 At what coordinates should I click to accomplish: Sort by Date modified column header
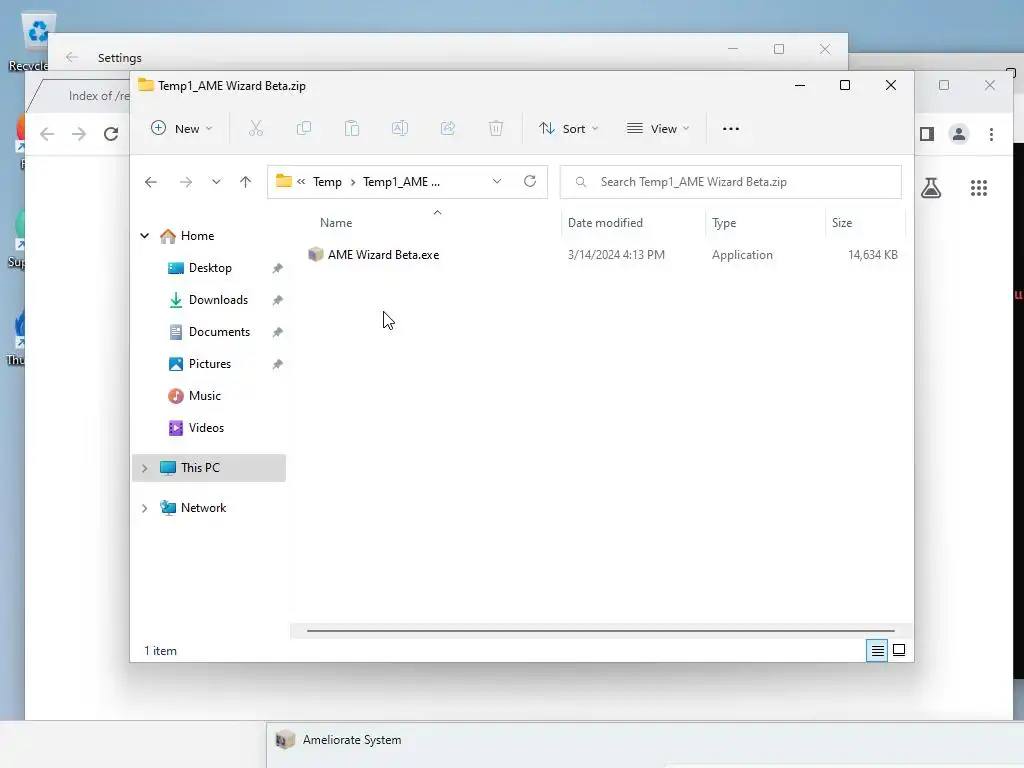[x=605, y=223]
